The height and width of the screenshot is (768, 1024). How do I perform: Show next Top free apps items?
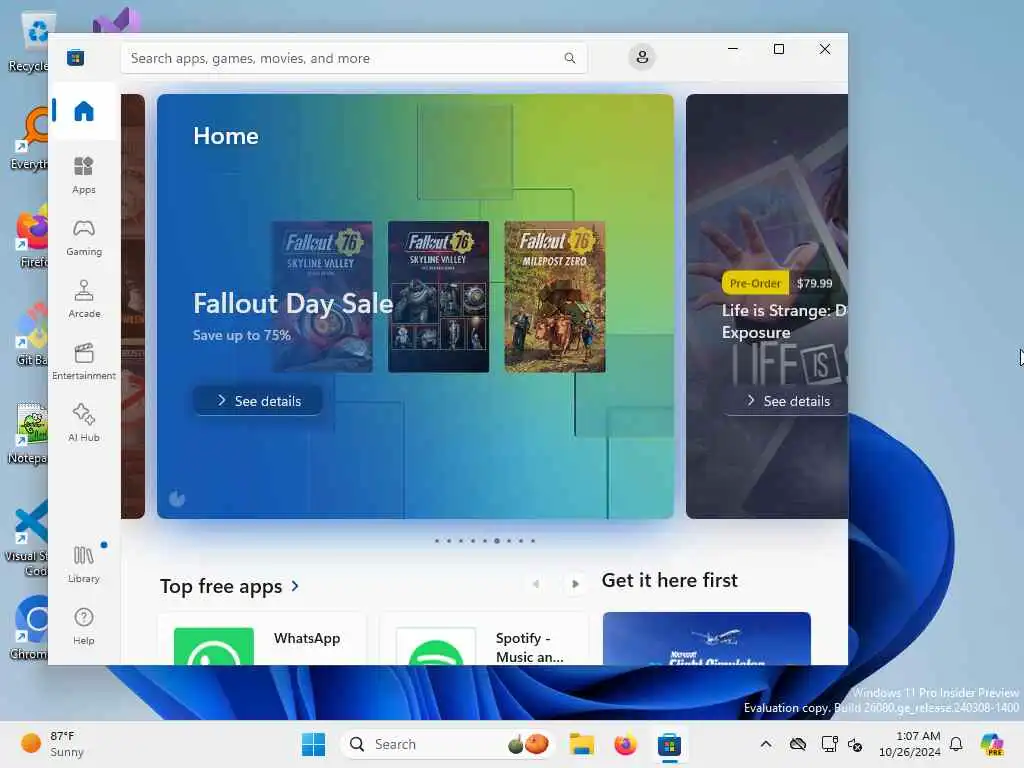(x=575, y=584)
